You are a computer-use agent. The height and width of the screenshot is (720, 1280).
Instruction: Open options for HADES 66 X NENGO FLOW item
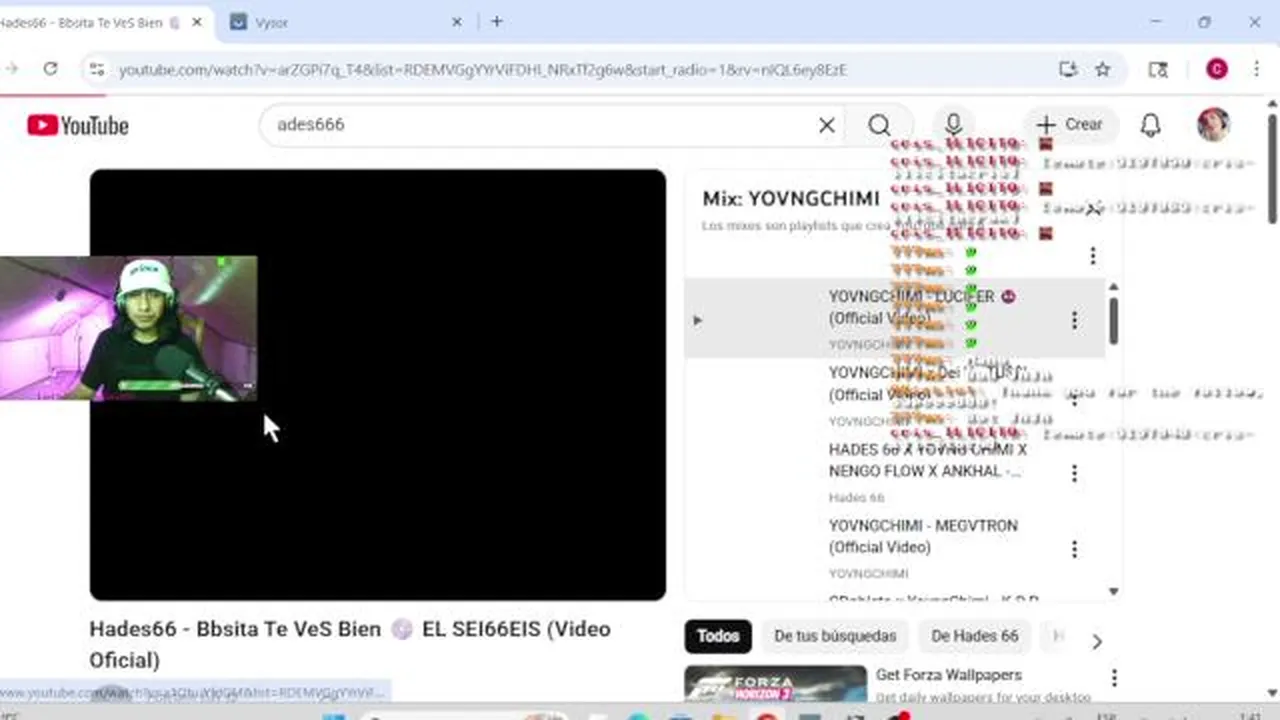pyautogui.click(x=1074, y=473)
